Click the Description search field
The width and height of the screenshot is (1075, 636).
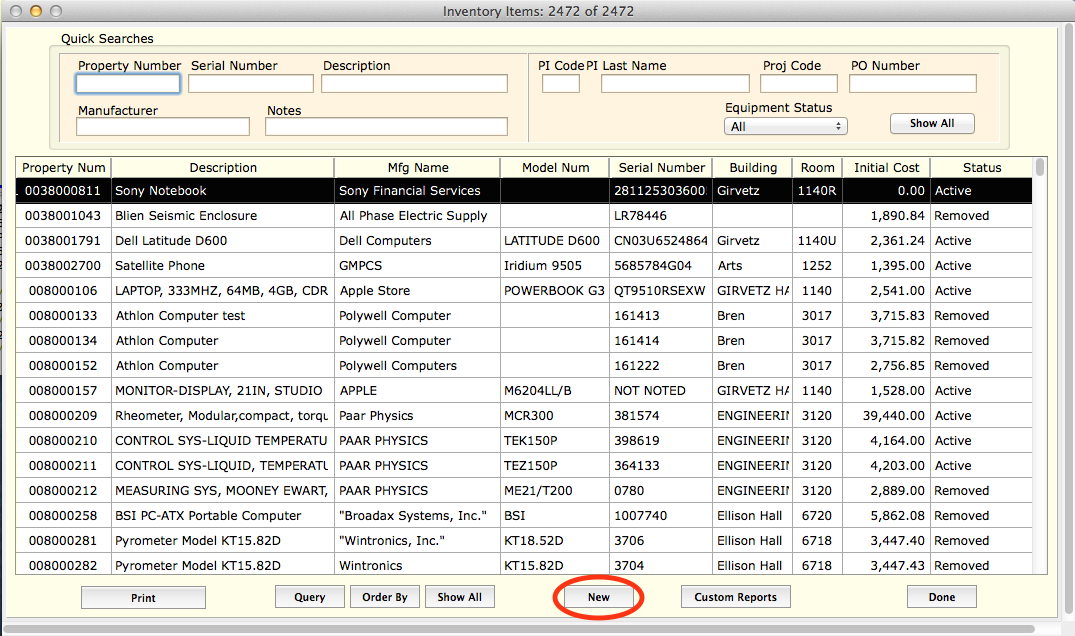tap(414, 84)
